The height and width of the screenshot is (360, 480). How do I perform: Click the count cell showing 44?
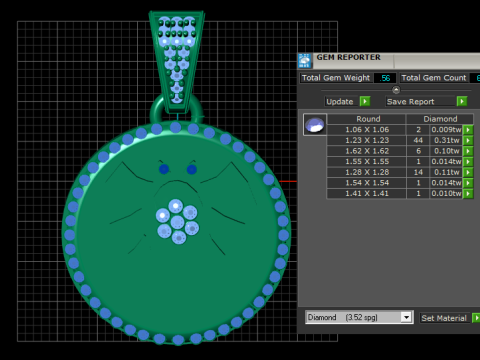pos(418,140)
